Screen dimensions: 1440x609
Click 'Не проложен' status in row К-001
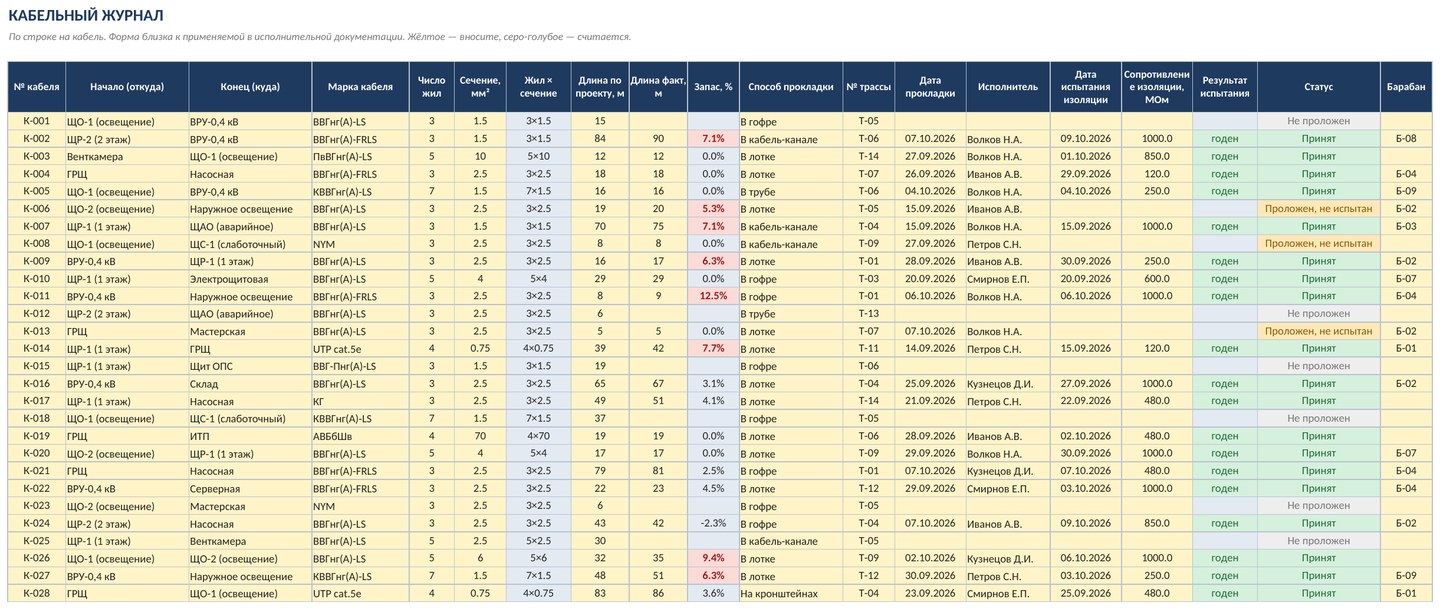1319,121
